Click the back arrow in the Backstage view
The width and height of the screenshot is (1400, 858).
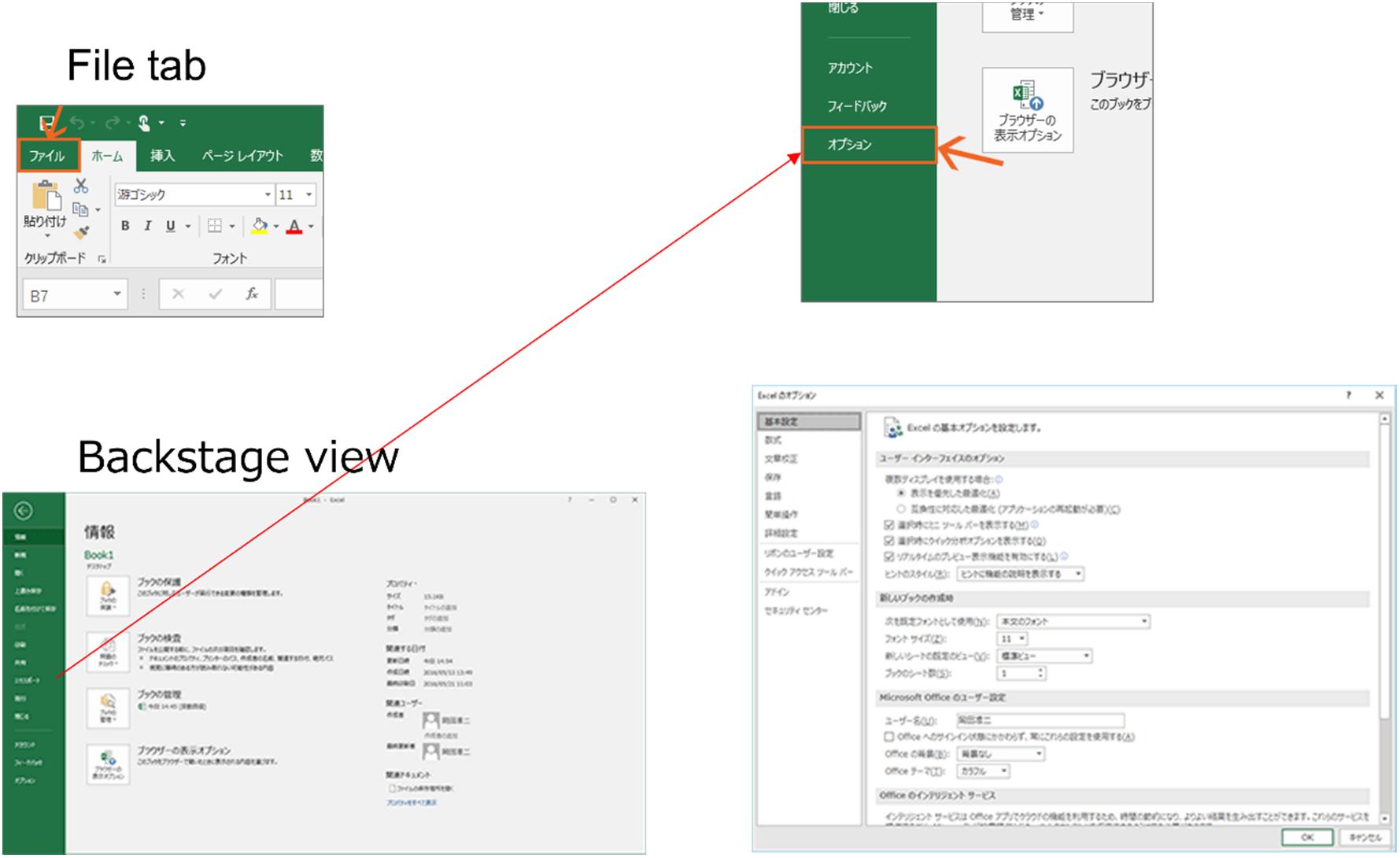(x=24, y=511)
